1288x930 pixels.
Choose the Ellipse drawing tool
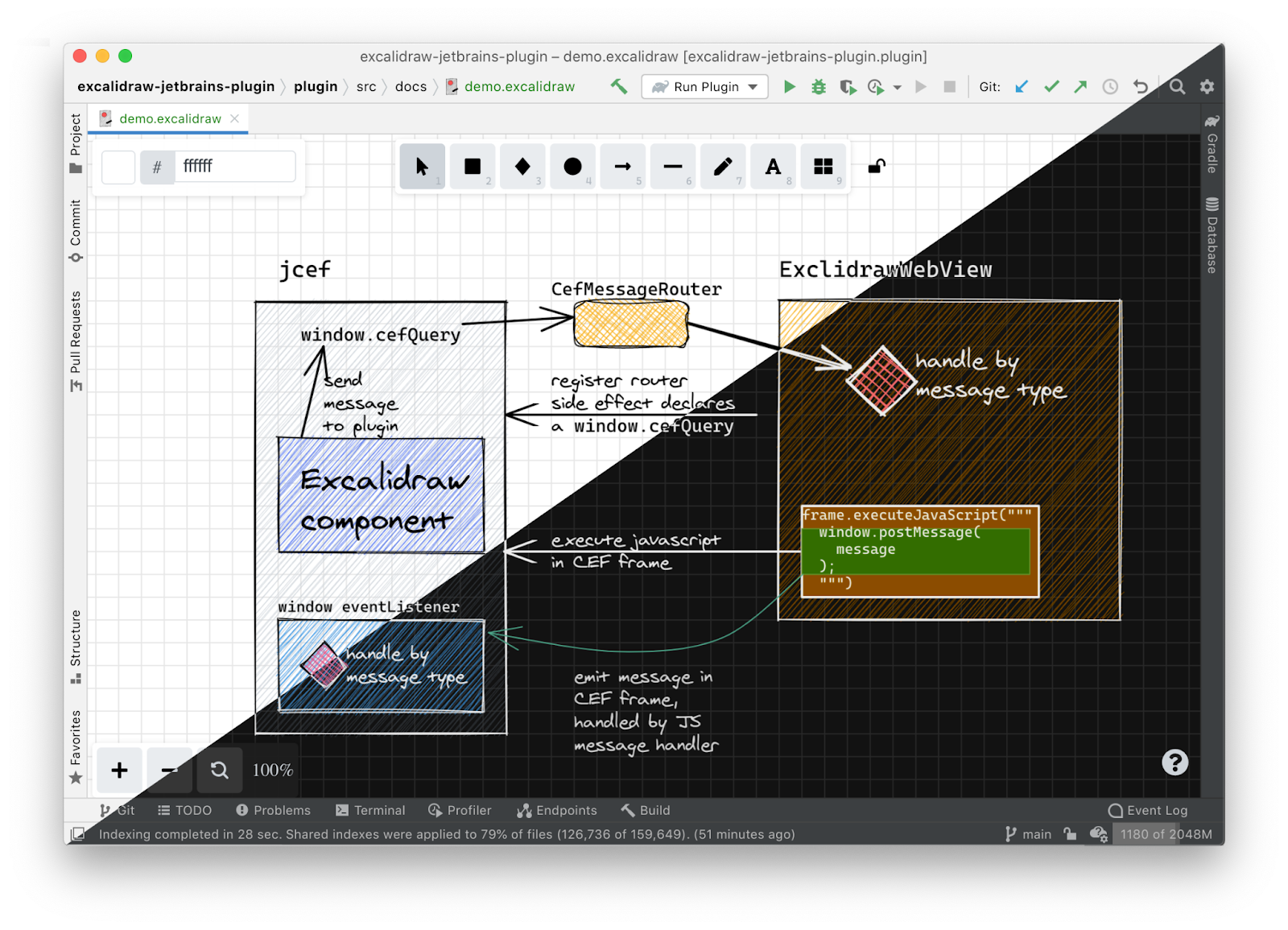[x=572, y=167]
